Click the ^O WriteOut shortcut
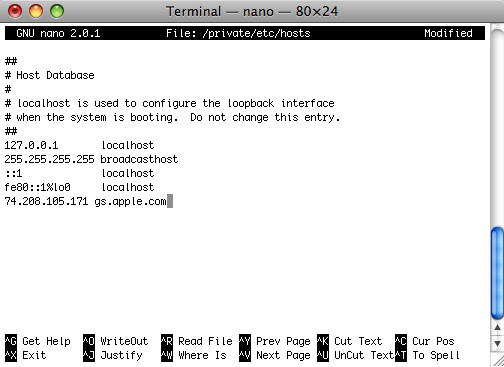The width and height of the screenshot is (504, 367). coord(115,341)
